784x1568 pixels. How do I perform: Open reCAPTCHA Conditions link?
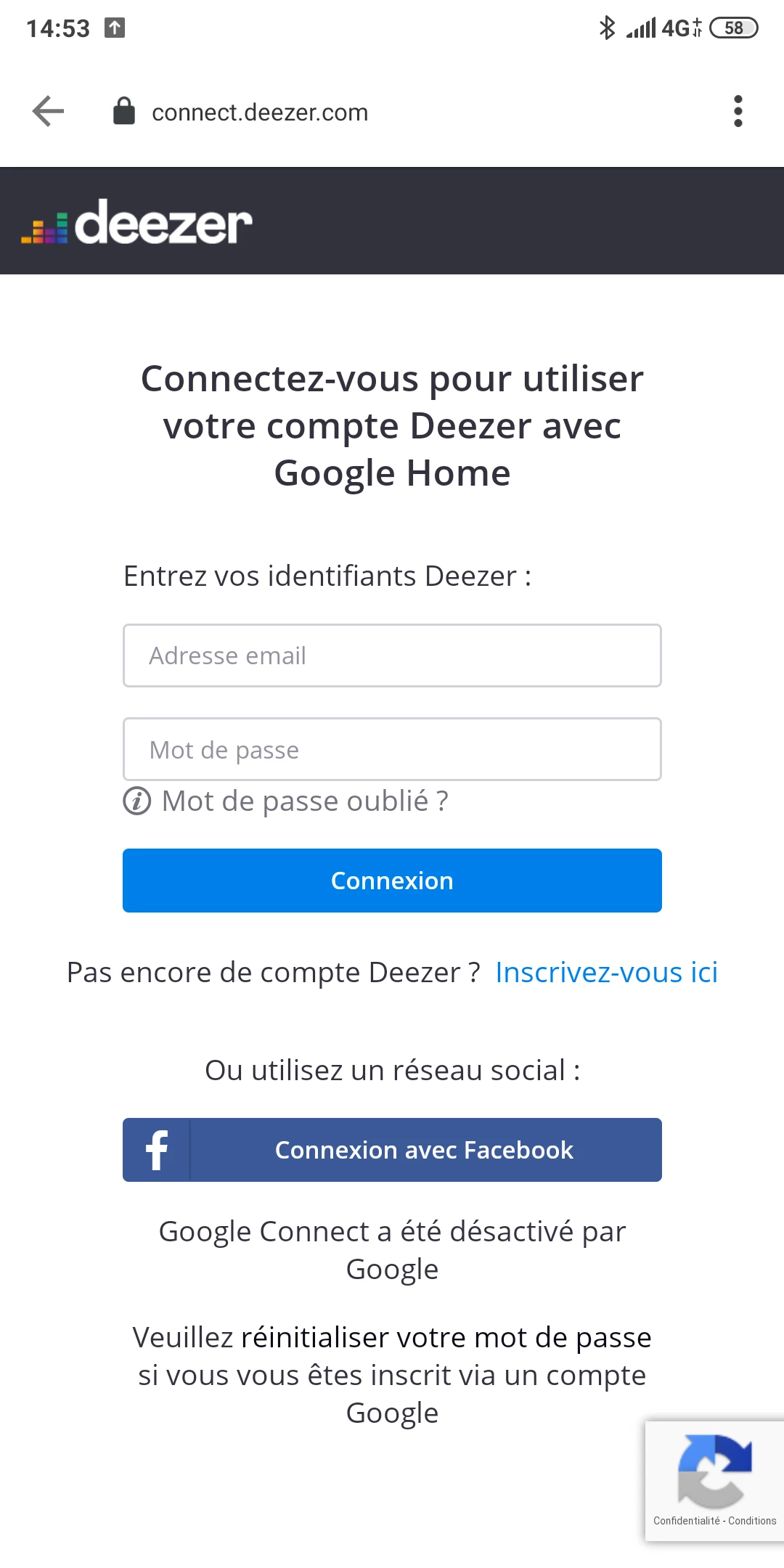click(x=752, y=1521)
